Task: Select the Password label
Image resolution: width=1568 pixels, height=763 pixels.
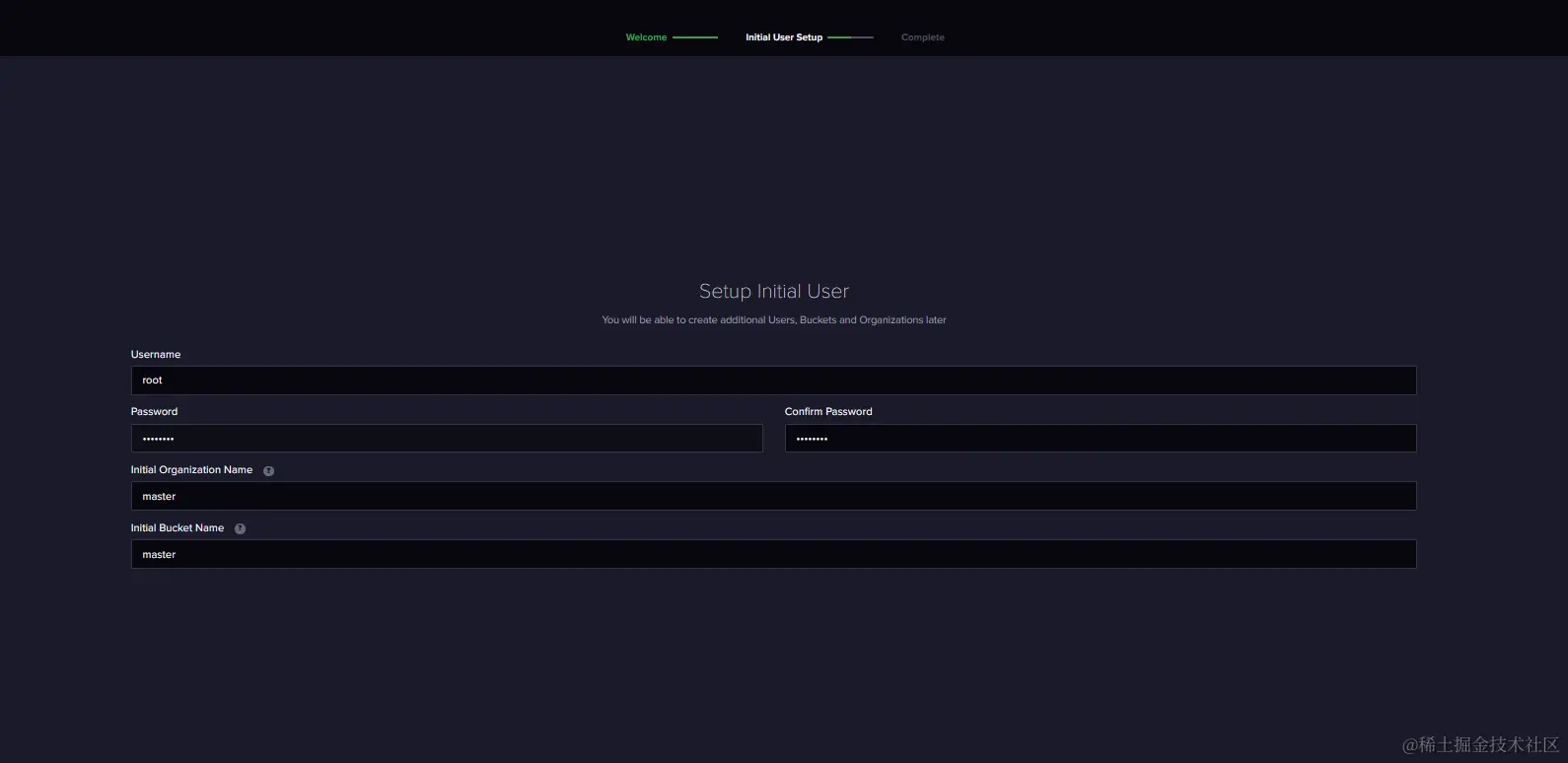Action: tap(155, 412)
